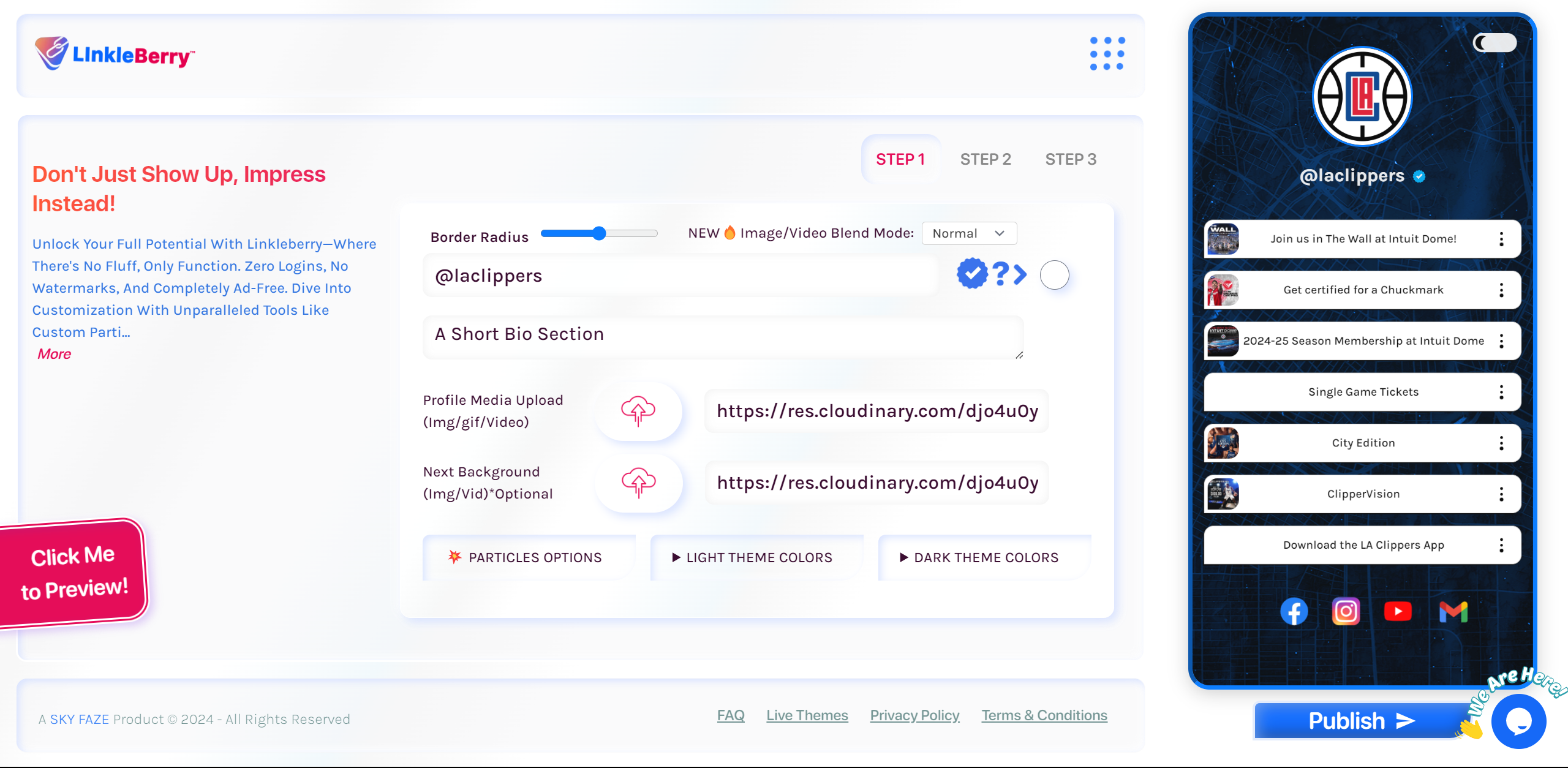This screenshot has width=1568, height=768.
Task: Click Get certified for a Chuckmark card
Action: (1362, 290)
